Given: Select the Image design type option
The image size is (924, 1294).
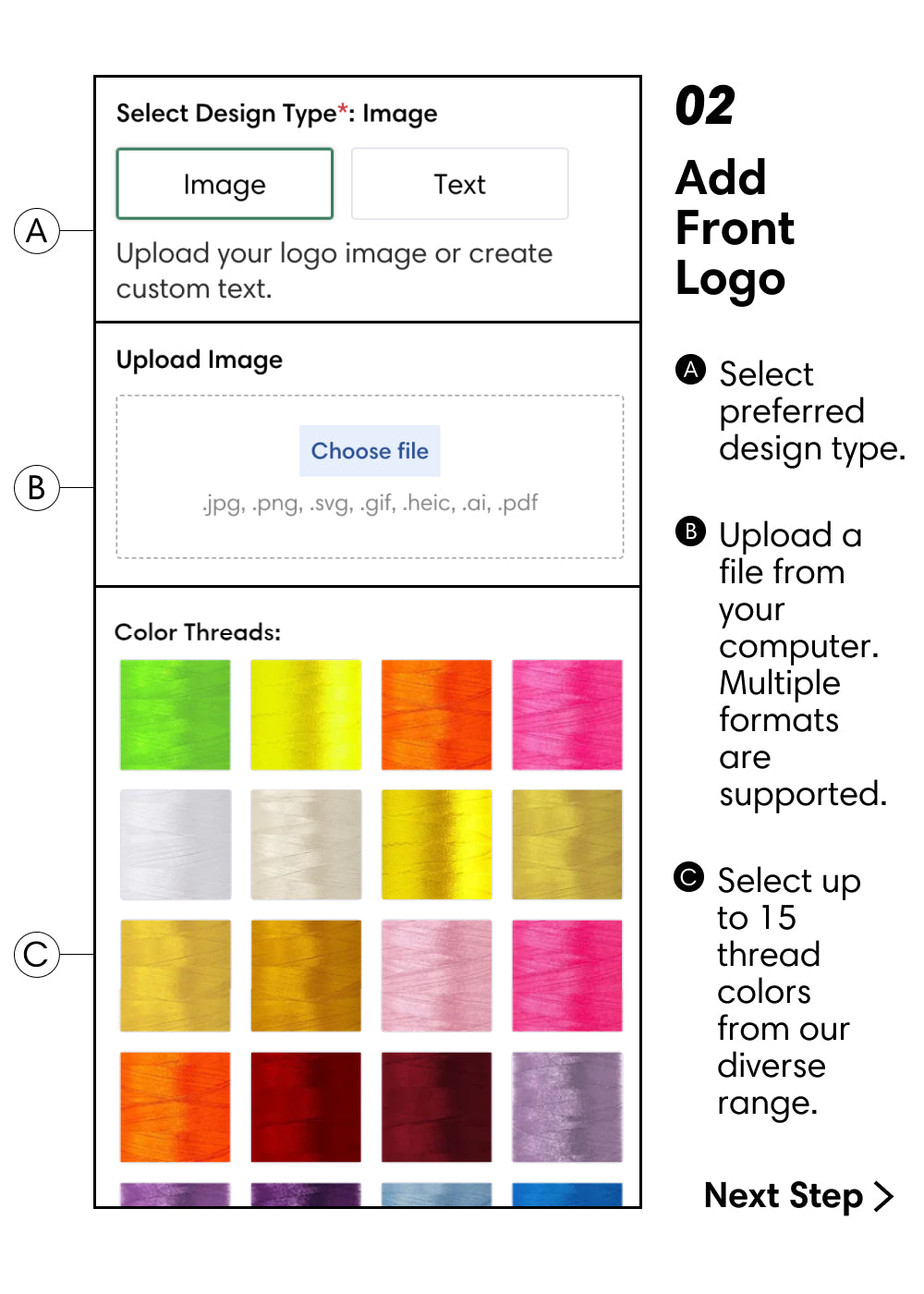Looking at the screenshot, I should coord(225,184).
